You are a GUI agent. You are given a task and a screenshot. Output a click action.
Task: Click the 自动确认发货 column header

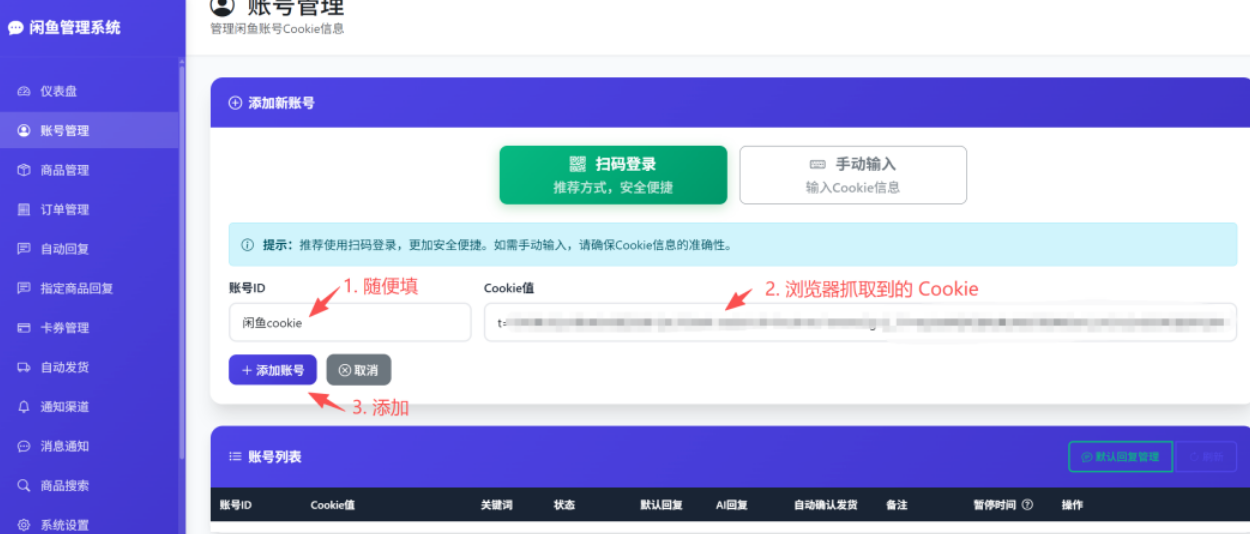826,505
